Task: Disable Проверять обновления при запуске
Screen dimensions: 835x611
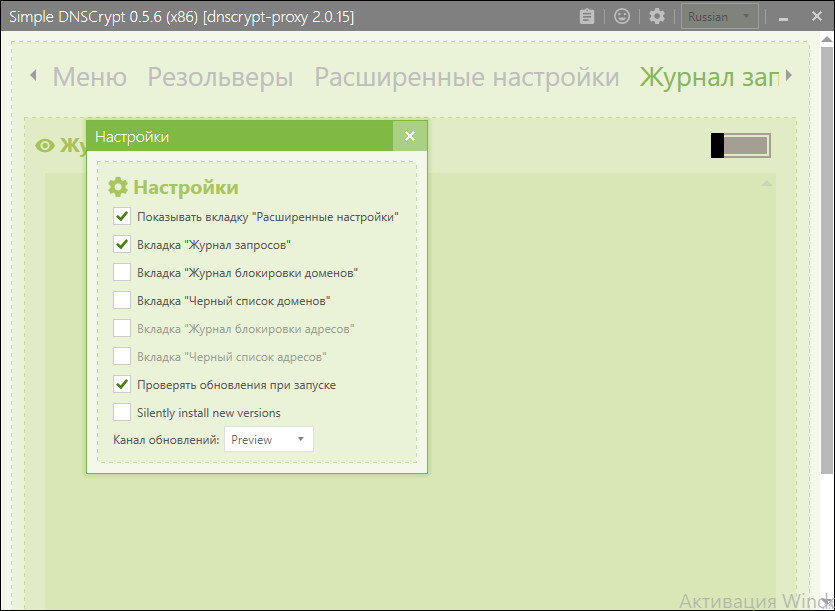Action: point(122,385)
